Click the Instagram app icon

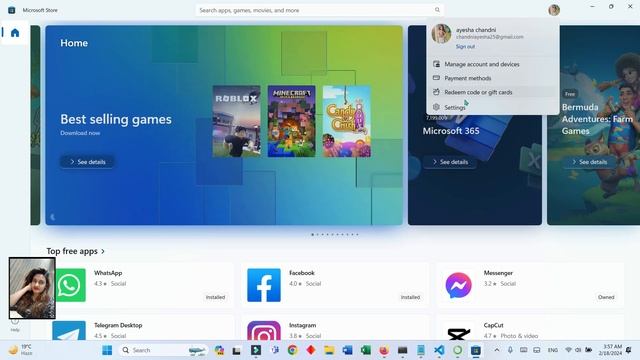tap(264, 331)
